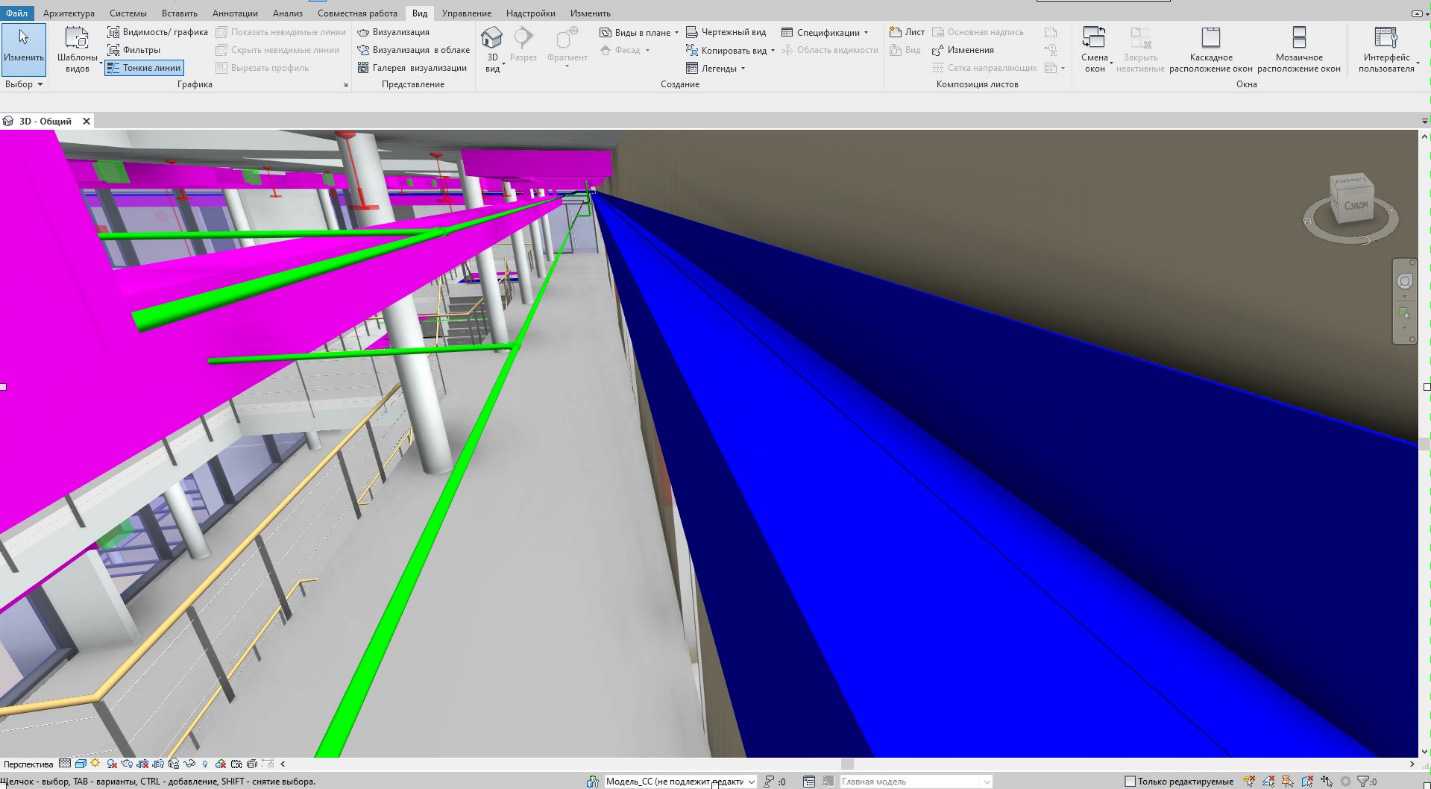The width and height of the screenshot is (1431, 789).
Task: Expand the Выбор panel dropdown
Action: (23, 85)
